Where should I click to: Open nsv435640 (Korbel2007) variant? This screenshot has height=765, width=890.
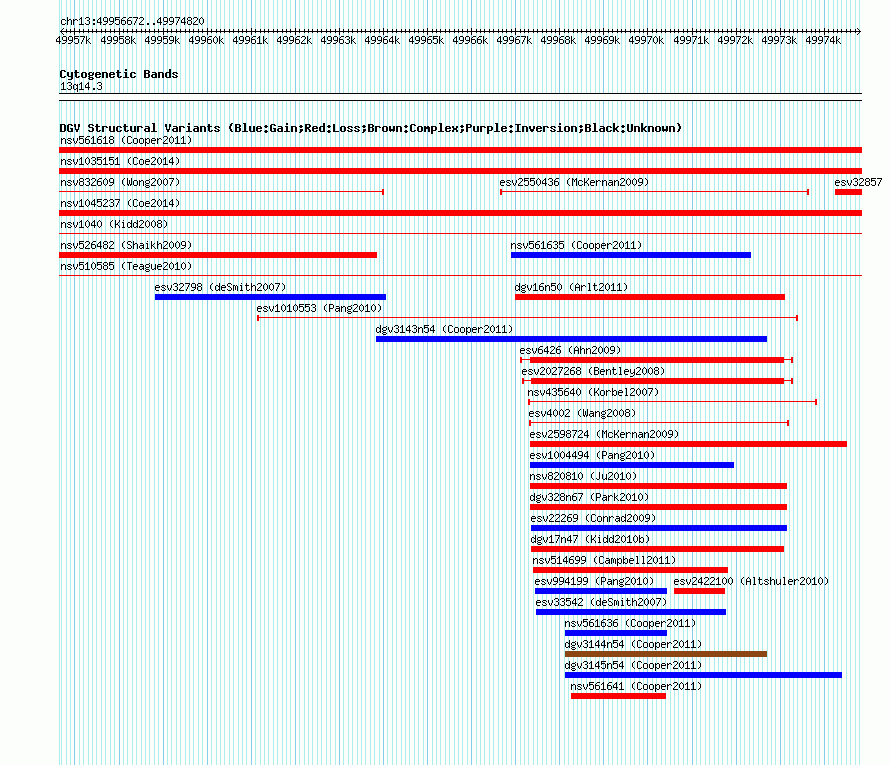click(x=593, y=392)
